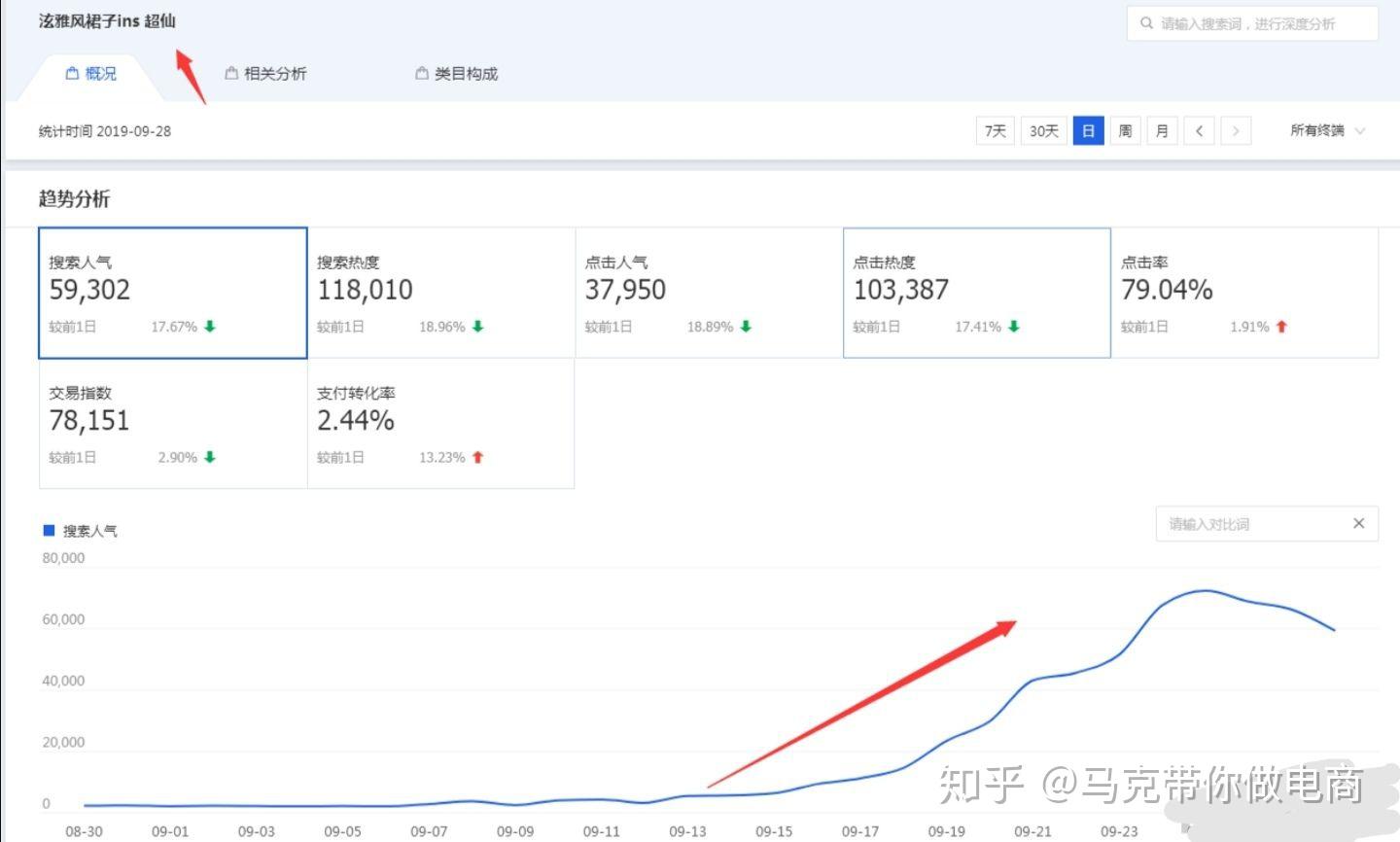Click the value 59,302
Image resolution: width=1400 pixels, height=842 pixels.
point(89,290)
